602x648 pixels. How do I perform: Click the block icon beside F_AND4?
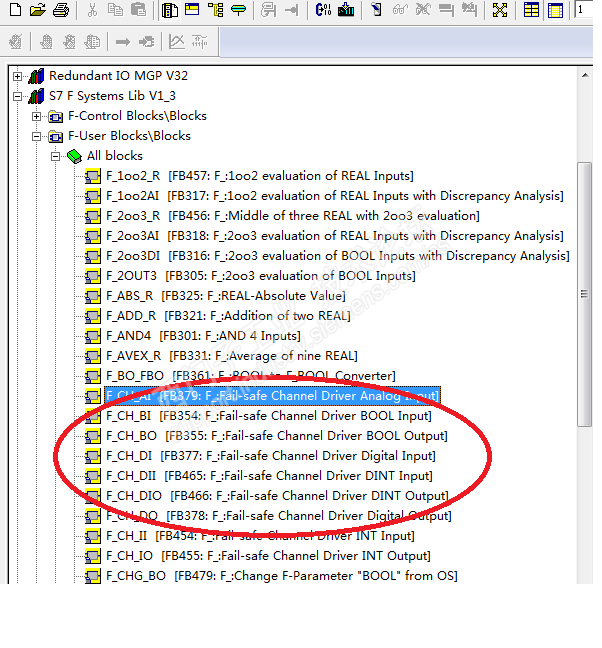(x=93, y=336)
